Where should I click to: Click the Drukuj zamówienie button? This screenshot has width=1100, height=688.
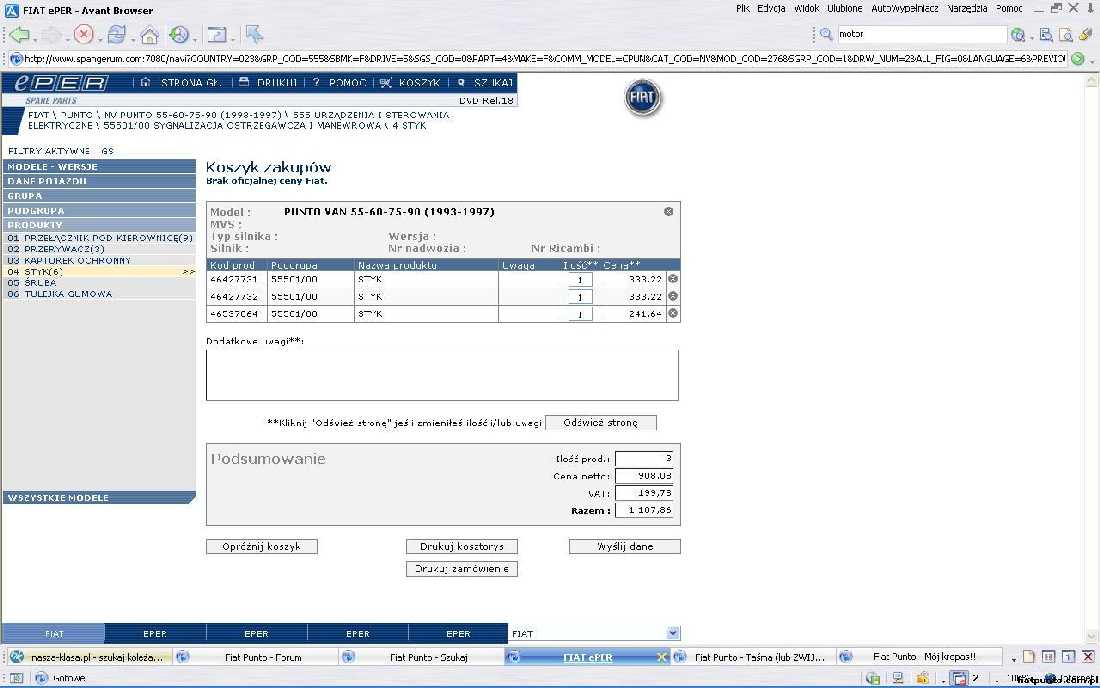tap(462, 569)
